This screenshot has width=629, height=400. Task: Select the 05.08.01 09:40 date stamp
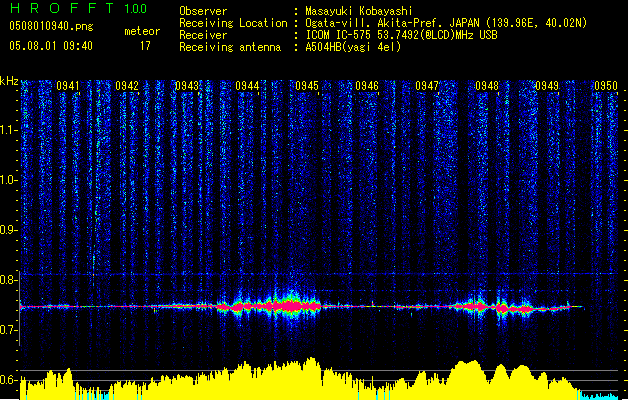point(50,46)
